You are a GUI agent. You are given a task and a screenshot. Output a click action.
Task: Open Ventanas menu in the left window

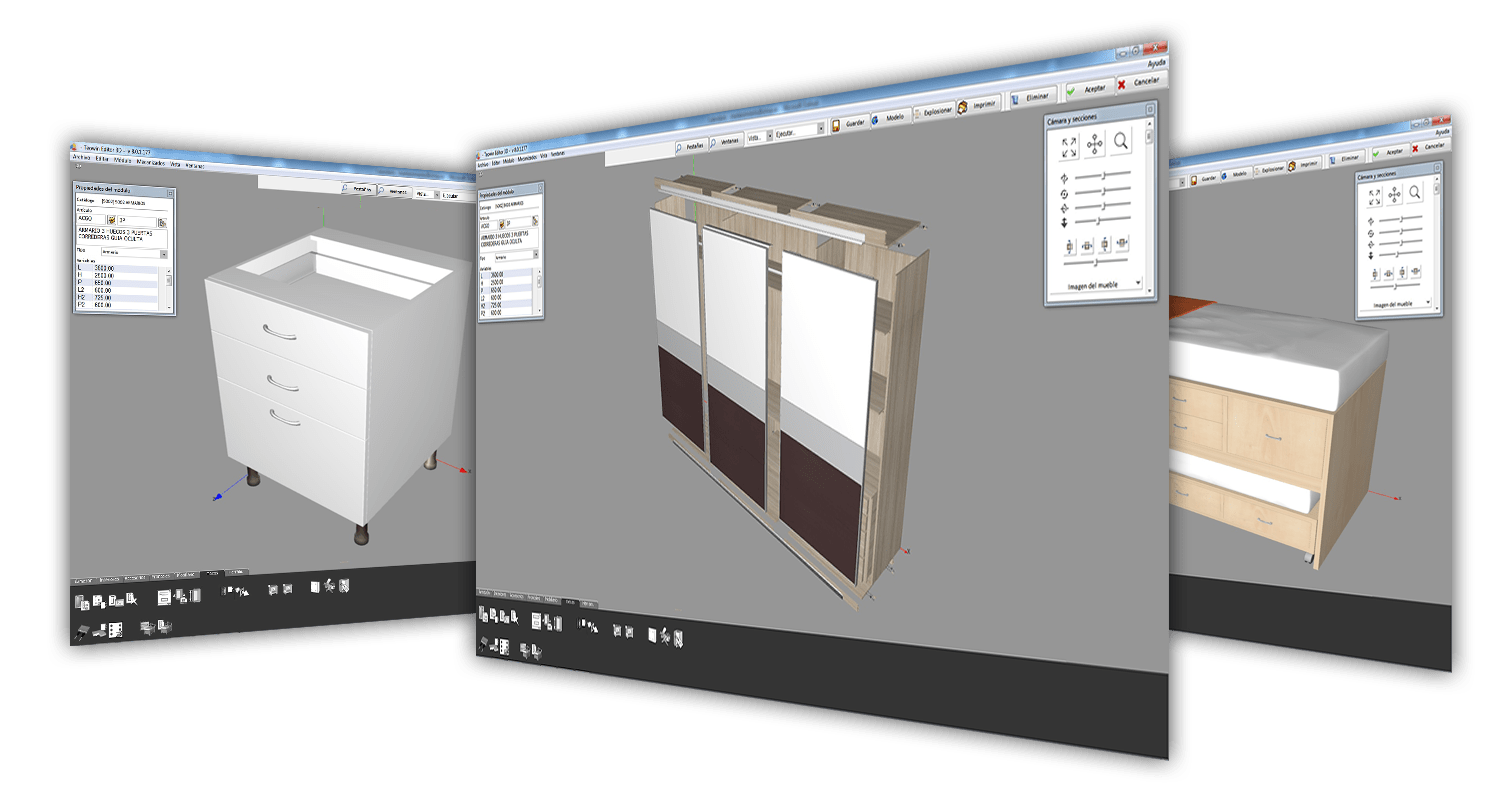click(195, 166)
